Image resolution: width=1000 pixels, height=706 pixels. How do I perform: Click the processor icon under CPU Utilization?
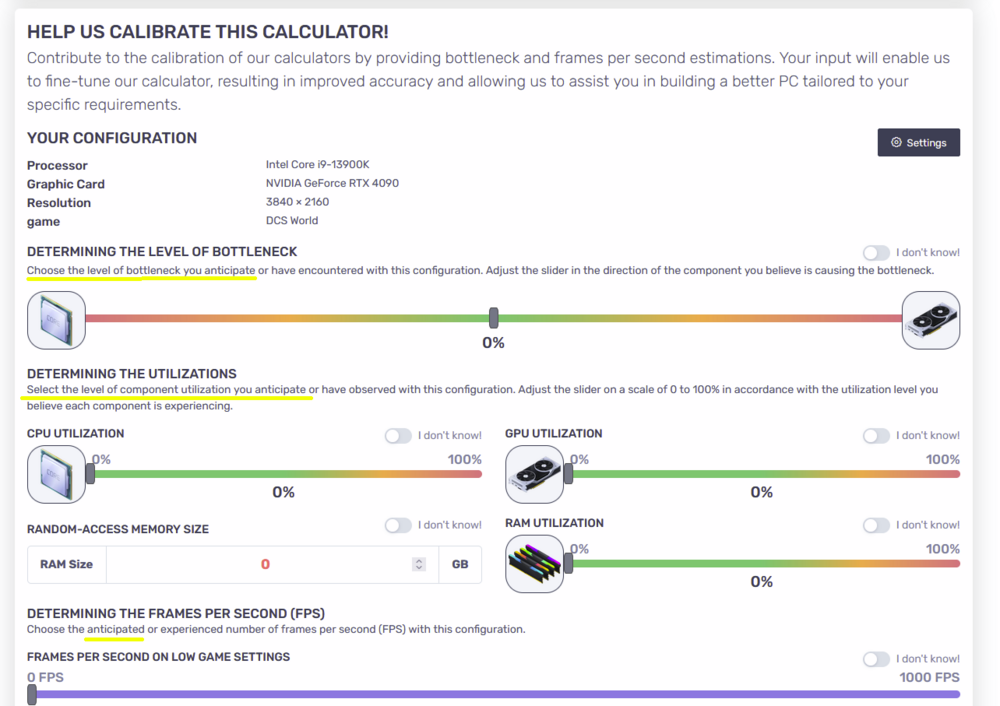coord(56,474)
